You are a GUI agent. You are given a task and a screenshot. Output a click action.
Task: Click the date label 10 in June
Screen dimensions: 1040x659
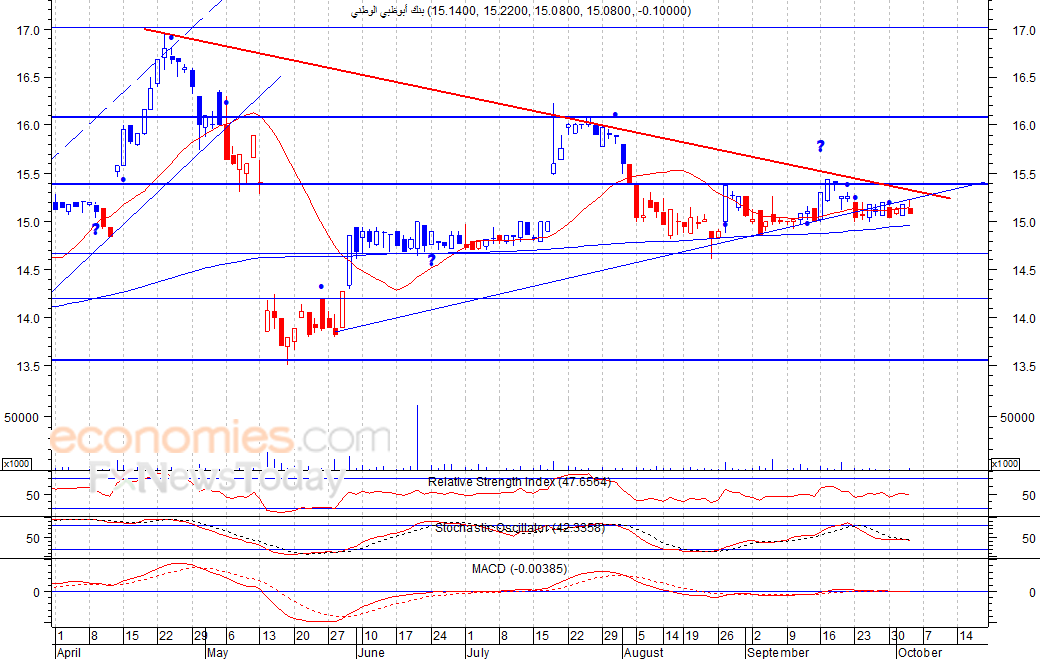pos(371,636)
